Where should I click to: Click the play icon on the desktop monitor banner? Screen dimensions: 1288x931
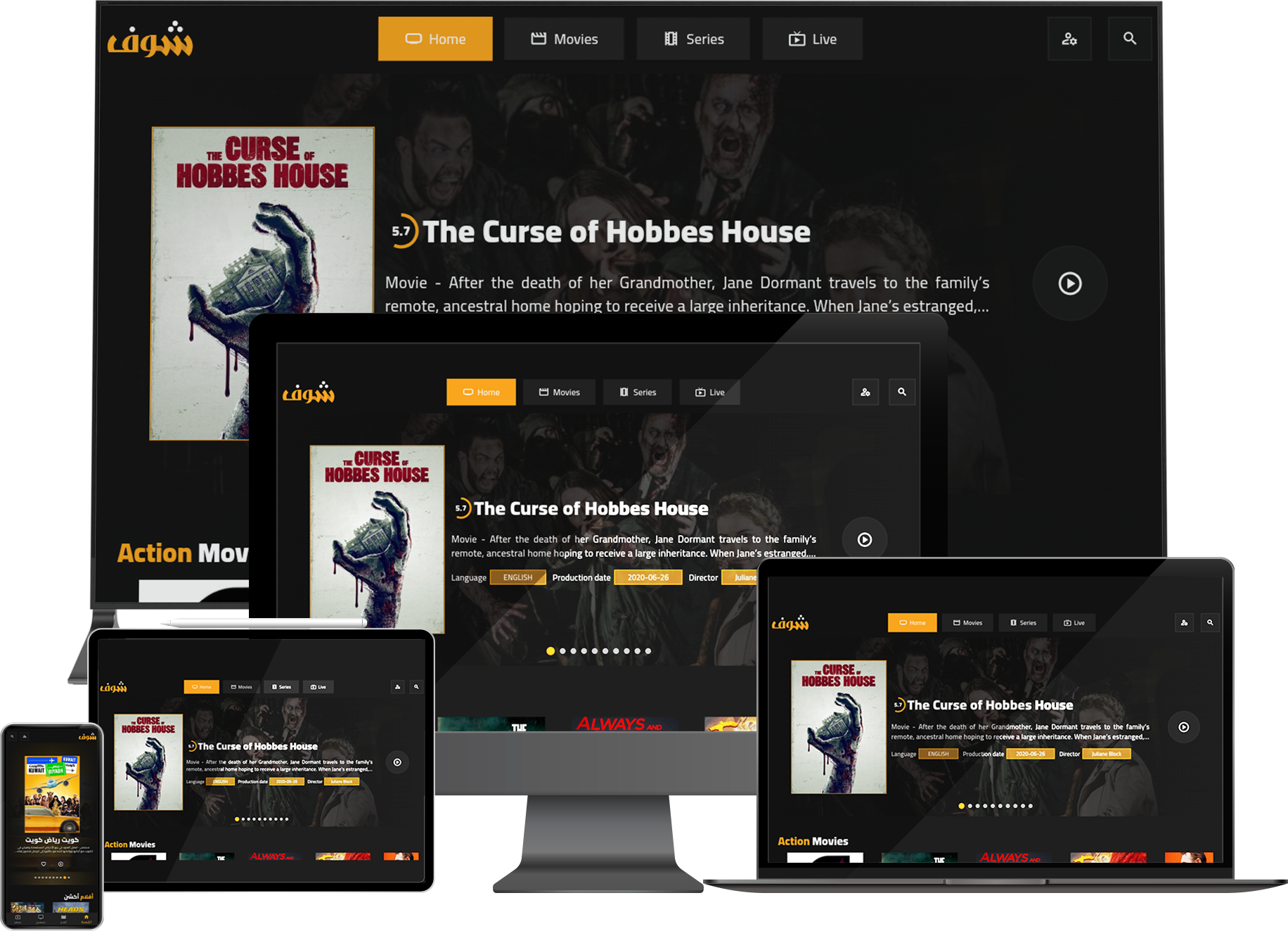(x=864, y=539)
